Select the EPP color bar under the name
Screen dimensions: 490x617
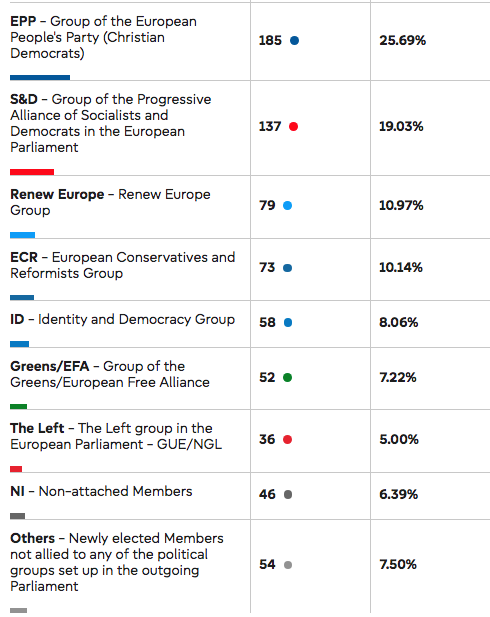[x=40, y=78]
